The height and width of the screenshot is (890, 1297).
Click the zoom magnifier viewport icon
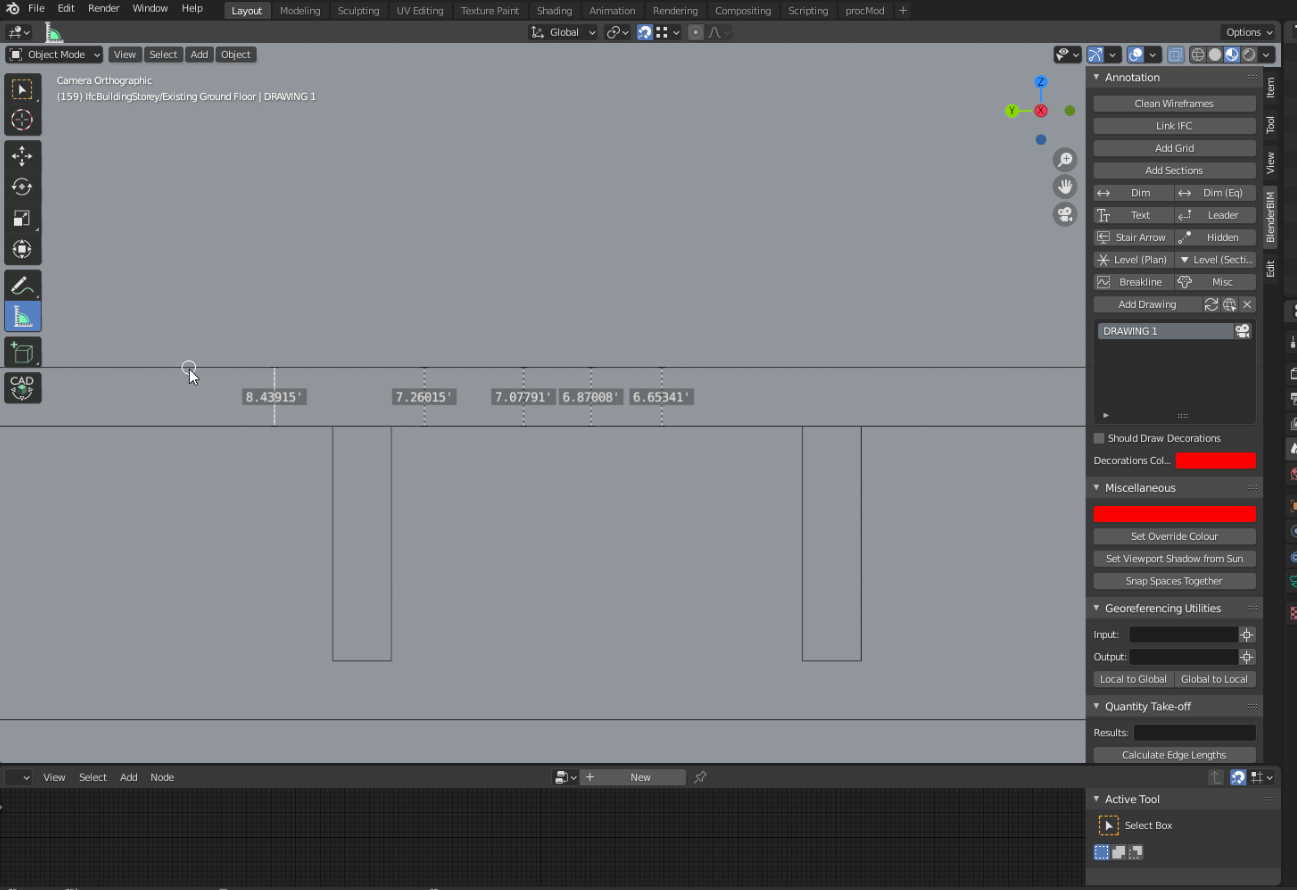[1065, 160]
